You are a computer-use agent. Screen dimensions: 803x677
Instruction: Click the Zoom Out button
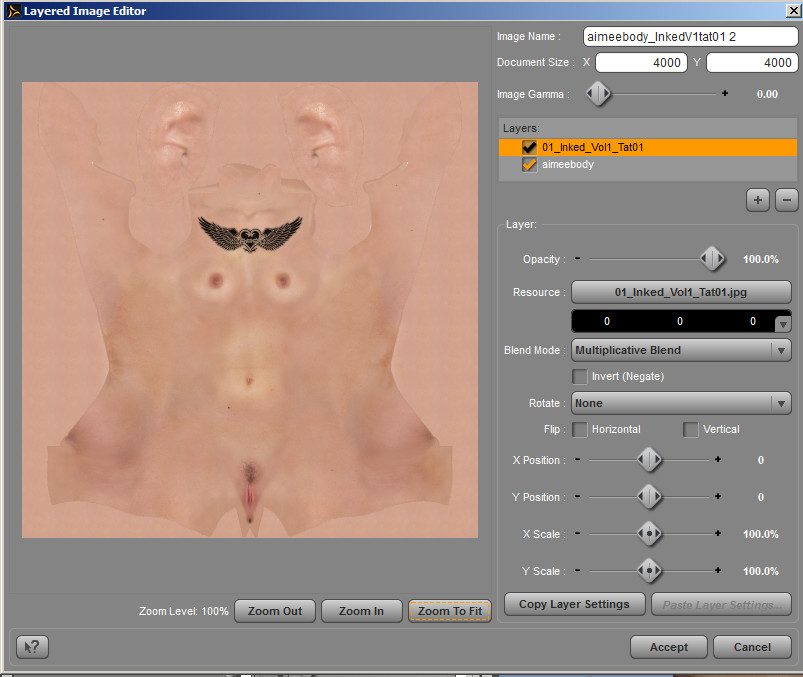(x=275, y=611)
